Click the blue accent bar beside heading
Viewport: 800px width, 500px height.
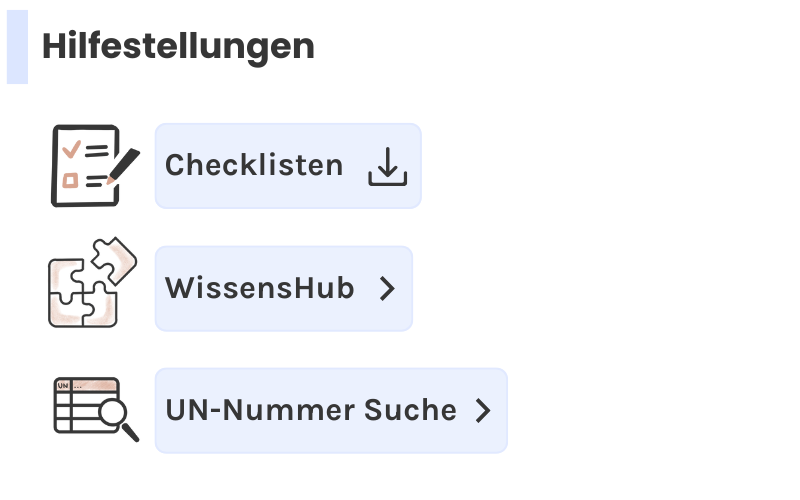click(17, 46)
